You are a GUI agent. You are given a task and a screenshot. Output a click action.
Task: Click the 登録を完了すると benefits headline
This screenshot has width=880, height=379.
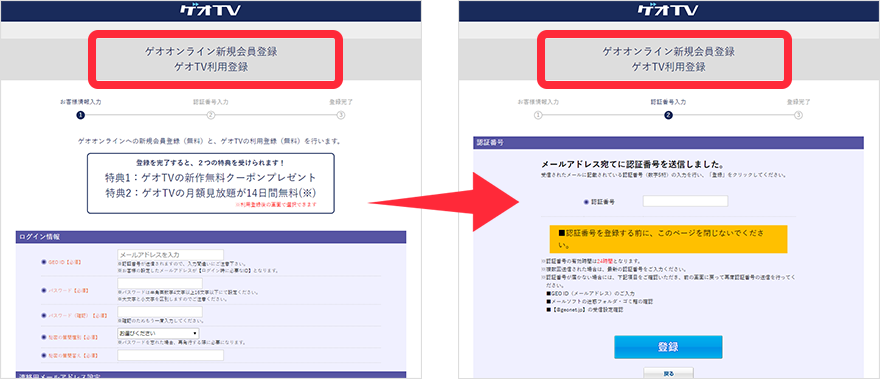[x=210, y=162]
